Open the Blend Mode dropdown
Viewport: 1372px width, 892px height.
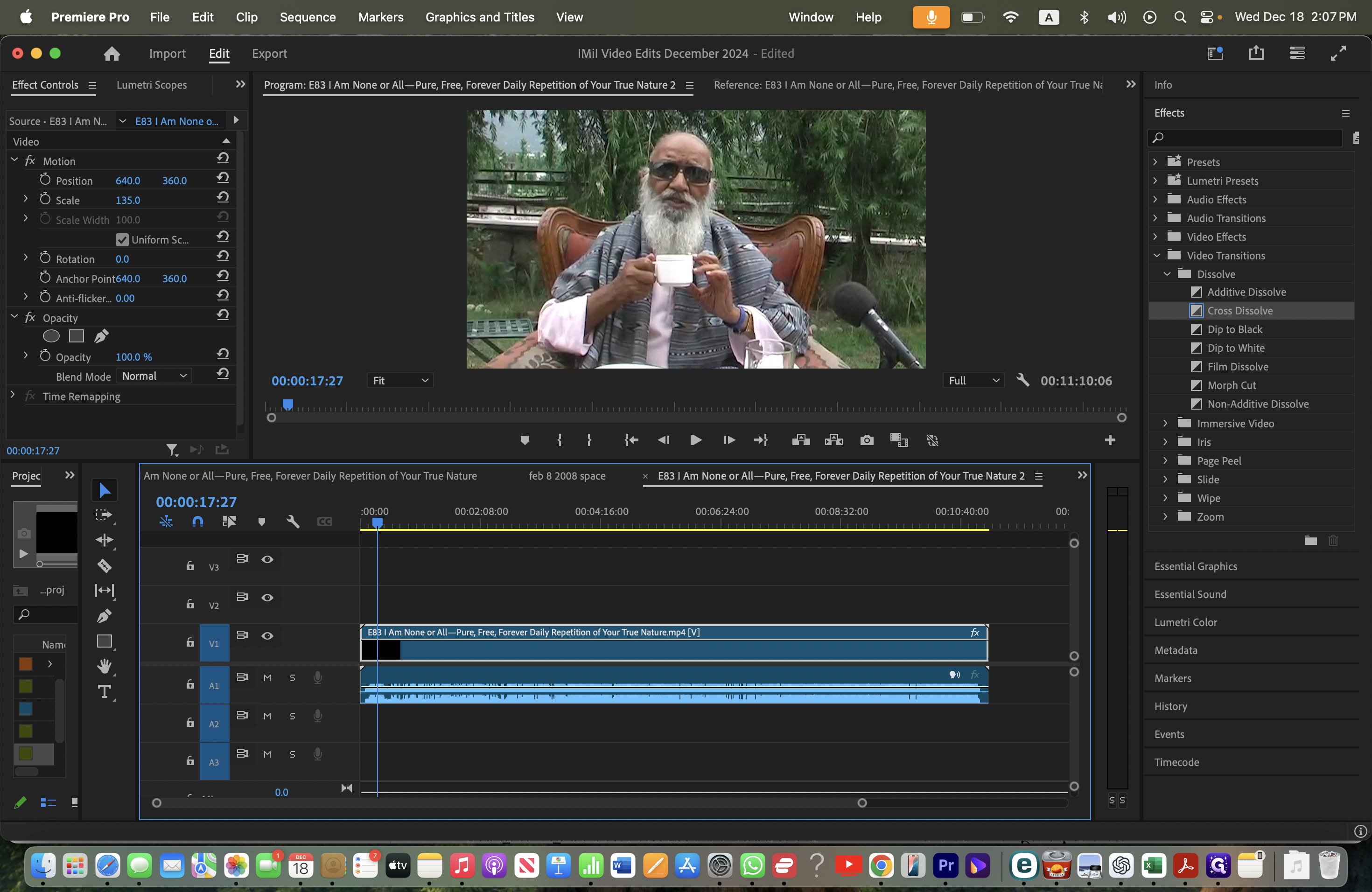[154, 376]
